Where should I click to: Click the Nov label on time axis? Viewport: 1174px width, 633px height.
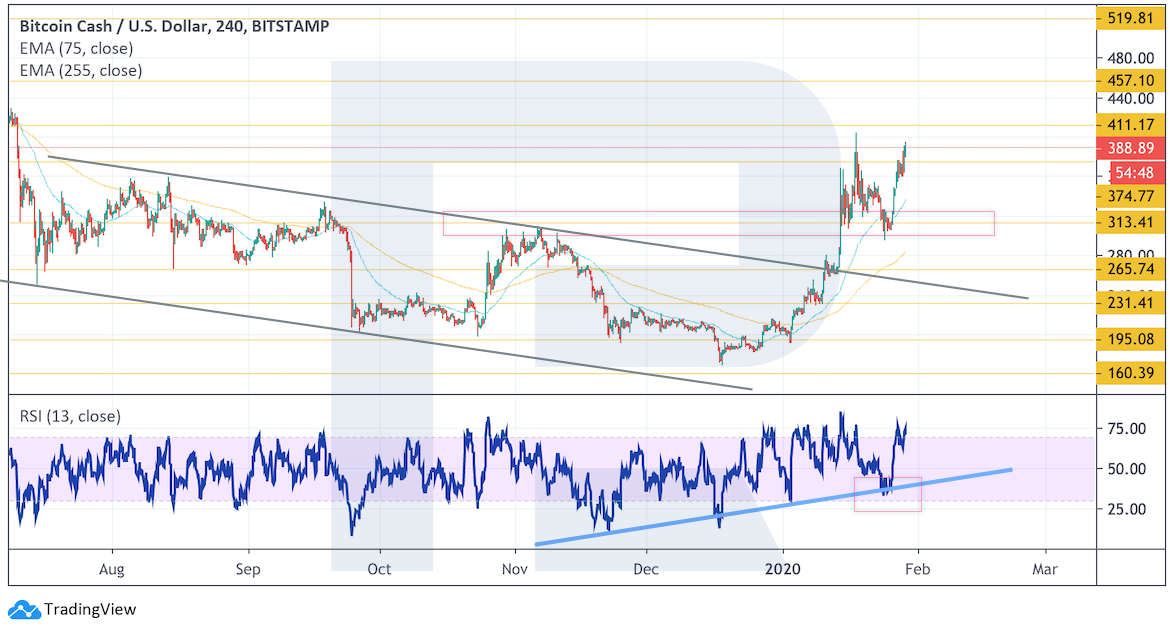click(515, 569)
